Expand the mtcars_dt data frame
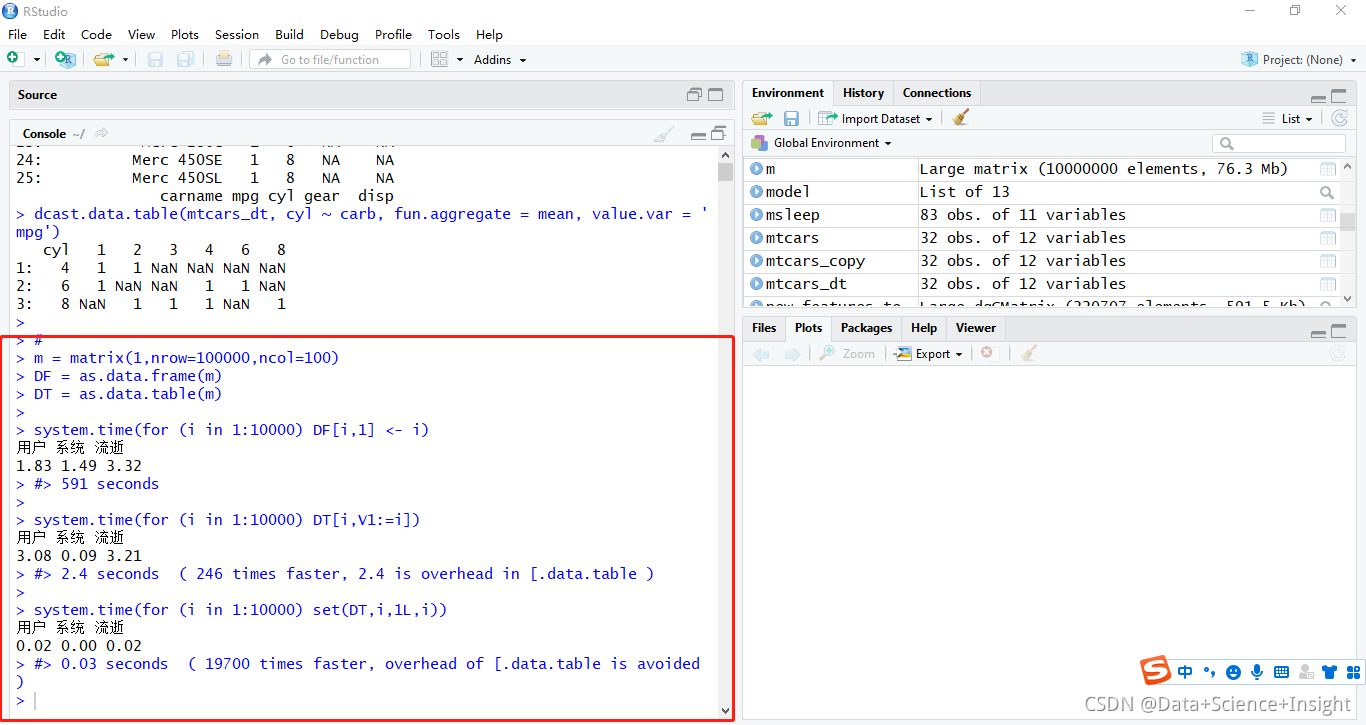Viewport: 1366px width, 725px height. (x=757, y=284)
